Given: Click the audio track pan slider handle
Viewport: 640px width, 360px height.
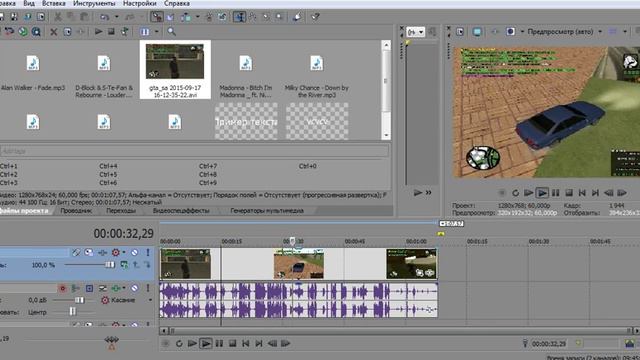Looking at the screenshot, I should point(73,312).
